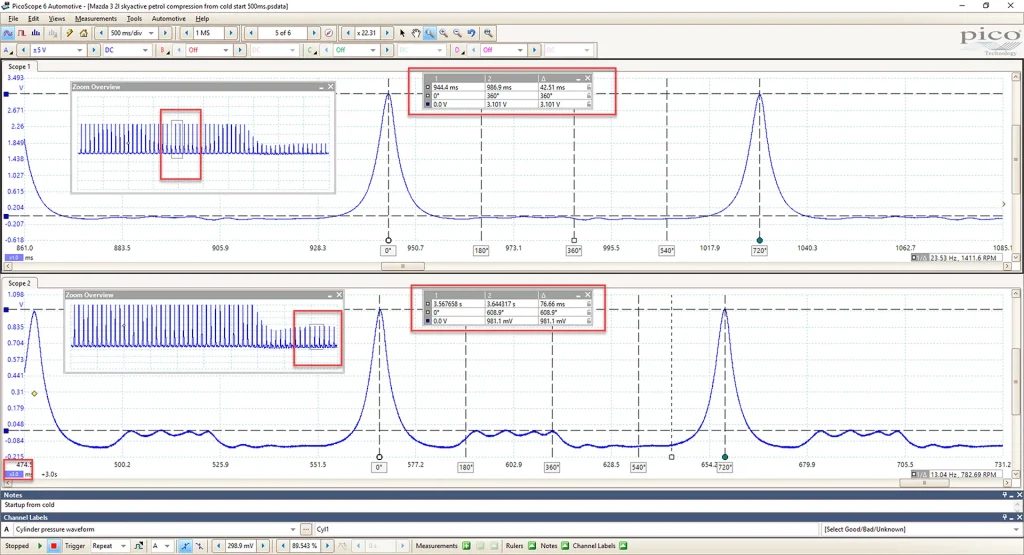
Task: Click Scope 2 0° ruler handle
Action: [x=379, y=457]
